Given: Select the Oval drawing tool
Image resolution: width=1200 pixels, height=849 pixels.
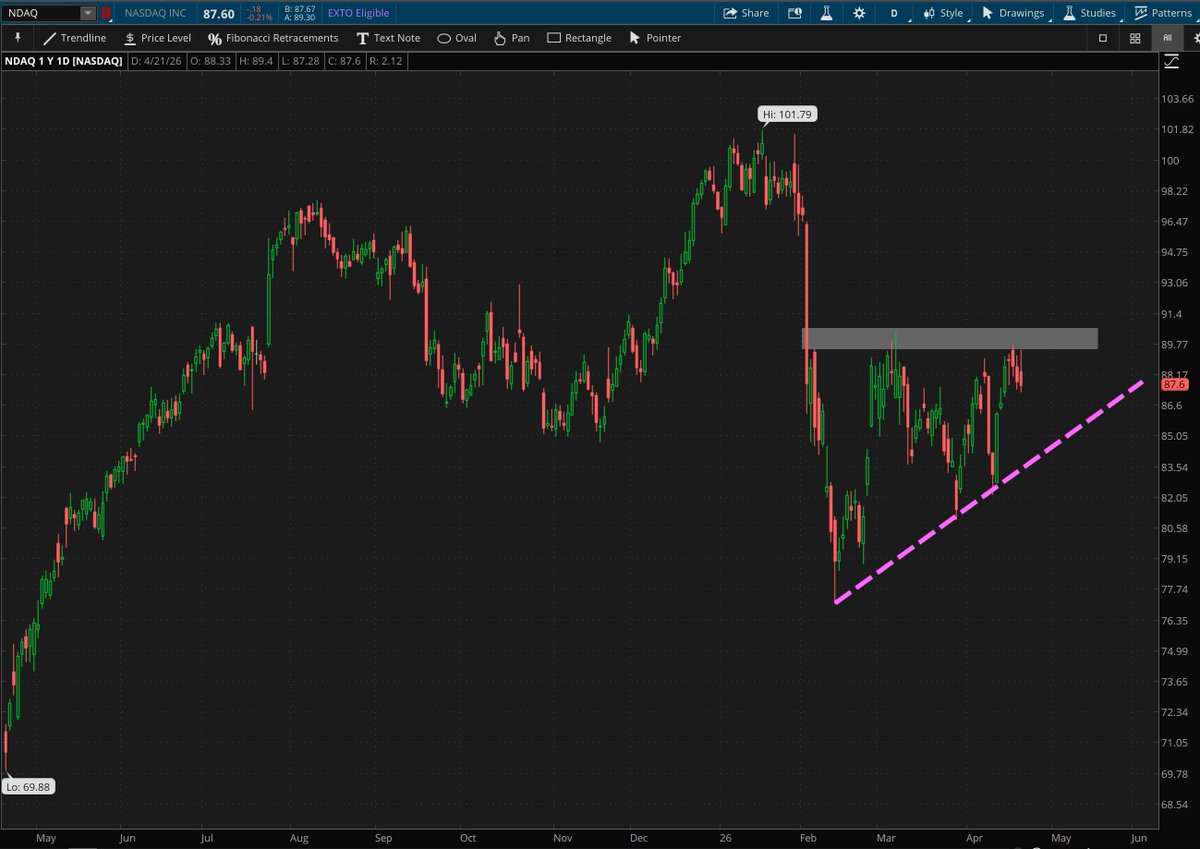Looking at the screenshot, I should click(x=457, y=38).
